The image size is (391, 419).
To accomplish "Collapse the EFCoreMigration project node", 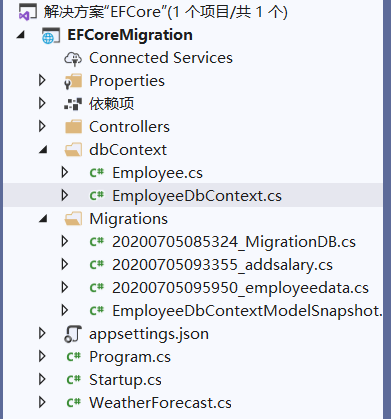I will [x=21, y=35].
